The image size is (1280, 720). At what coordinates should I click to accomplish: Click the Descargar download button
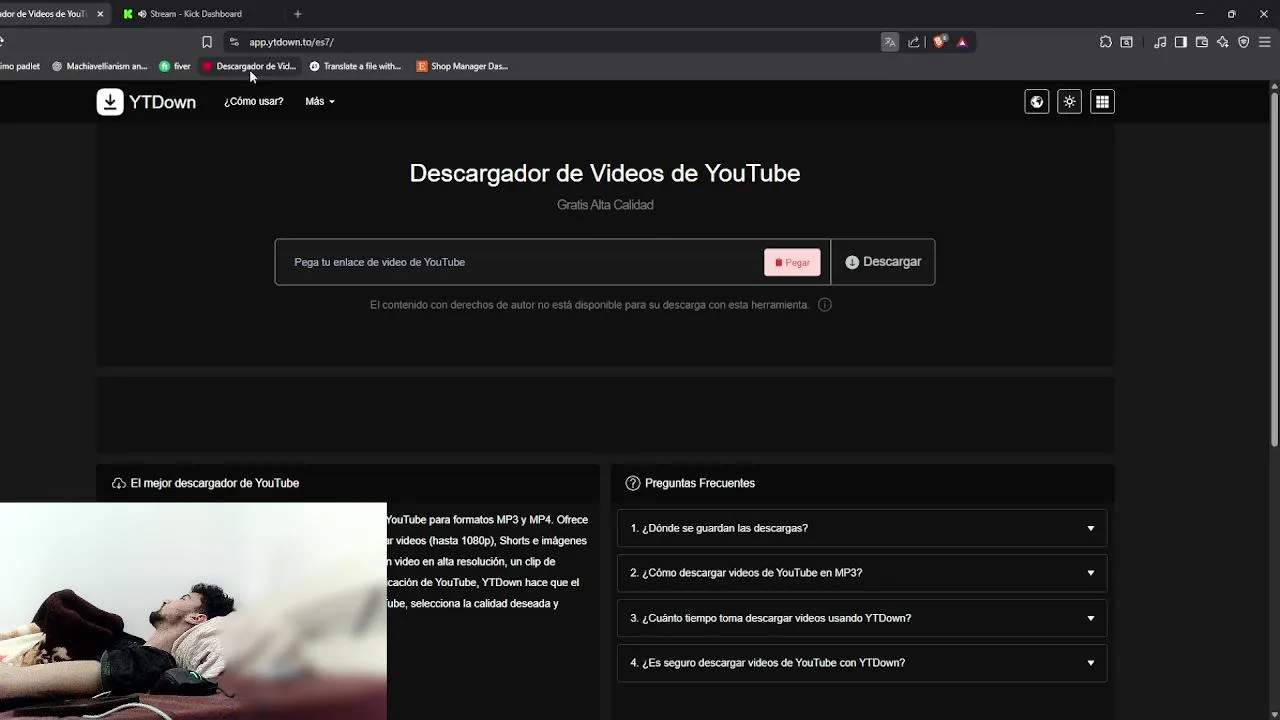[883, 262]
